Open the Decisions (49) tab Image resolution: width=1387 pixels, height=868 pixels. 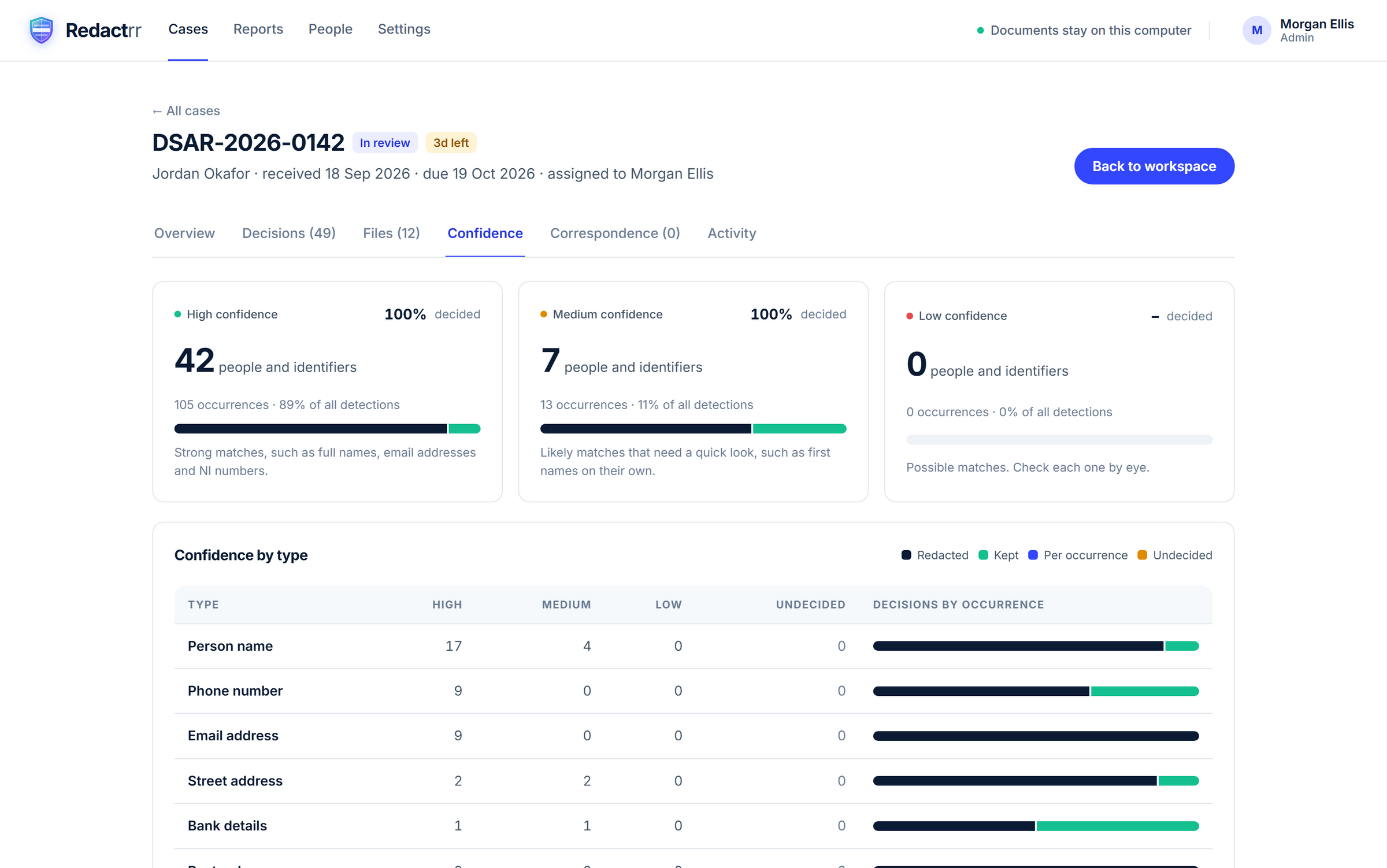(x=288, y=233)
